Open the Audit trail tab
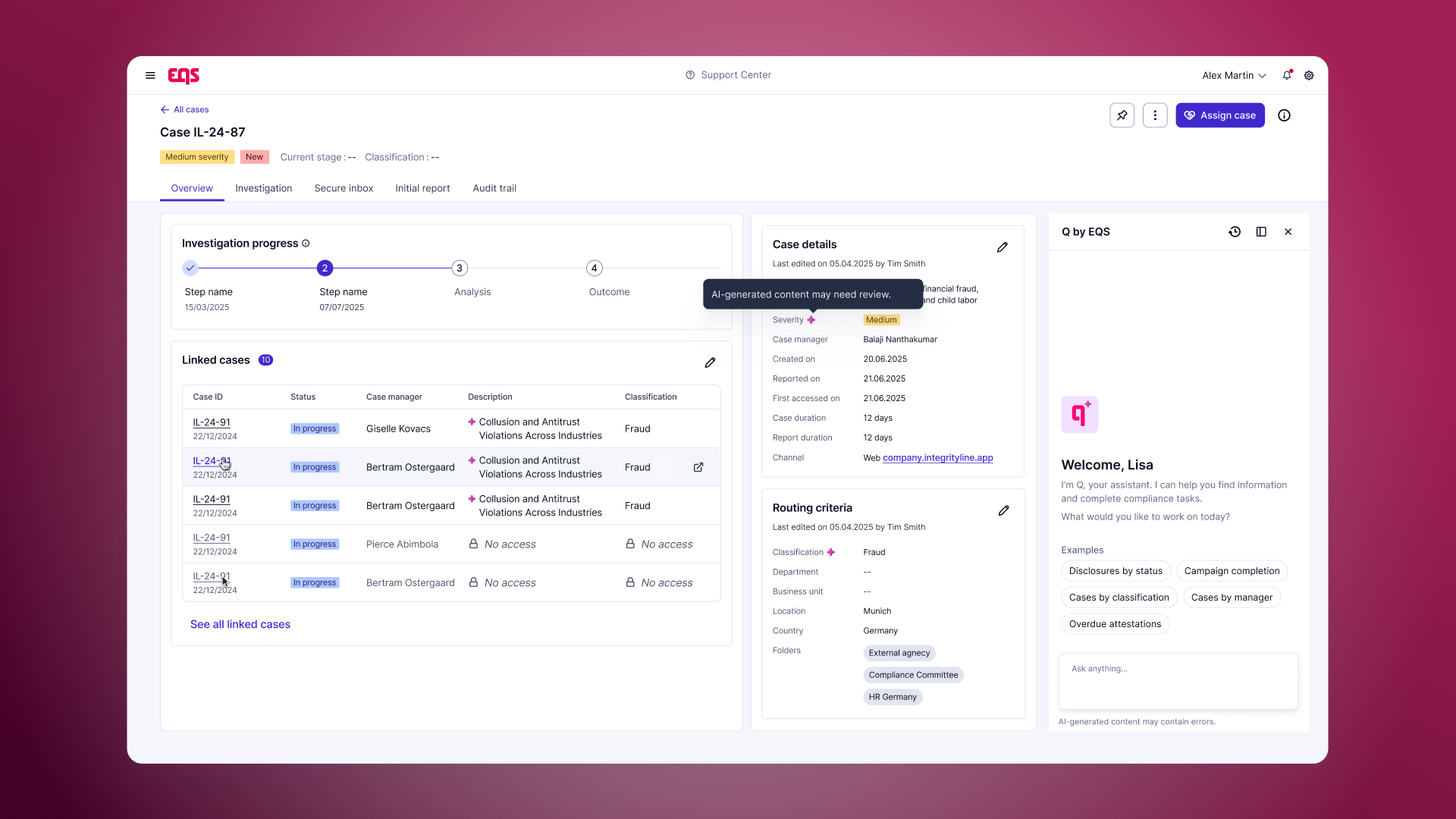Image resolution: width=1456 pixels, height=819 pixels. [x=494, y=188]
